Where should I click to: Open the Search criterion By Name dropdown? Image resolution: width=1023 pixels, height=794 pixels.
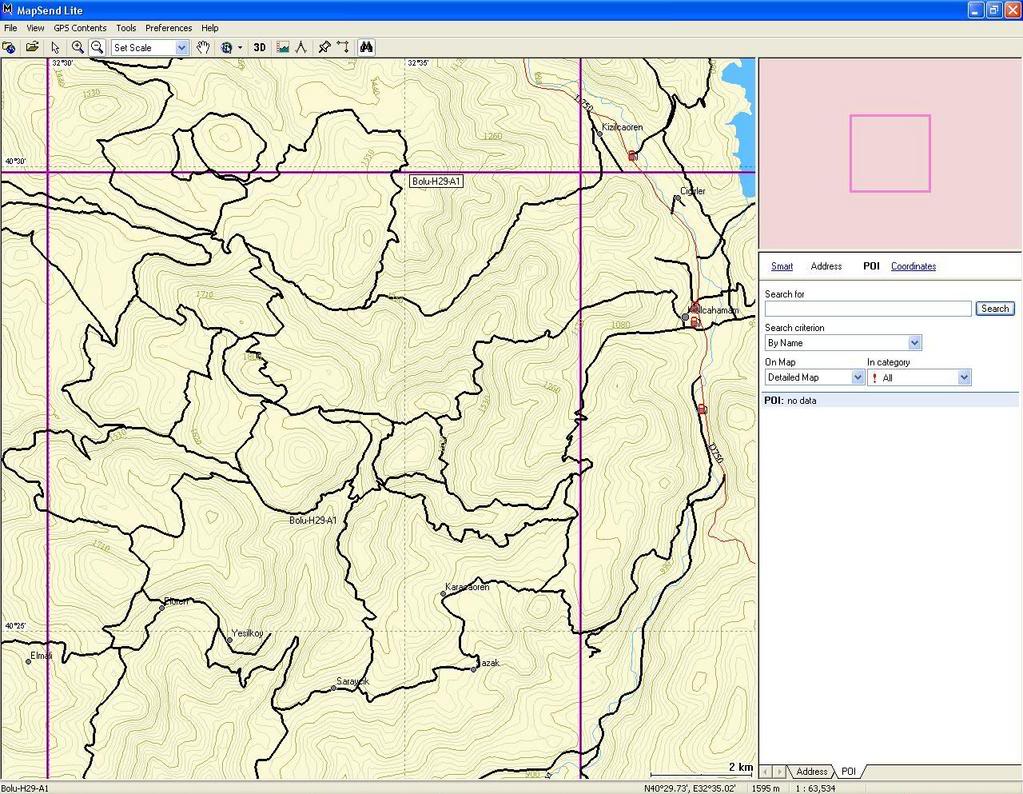914,343
